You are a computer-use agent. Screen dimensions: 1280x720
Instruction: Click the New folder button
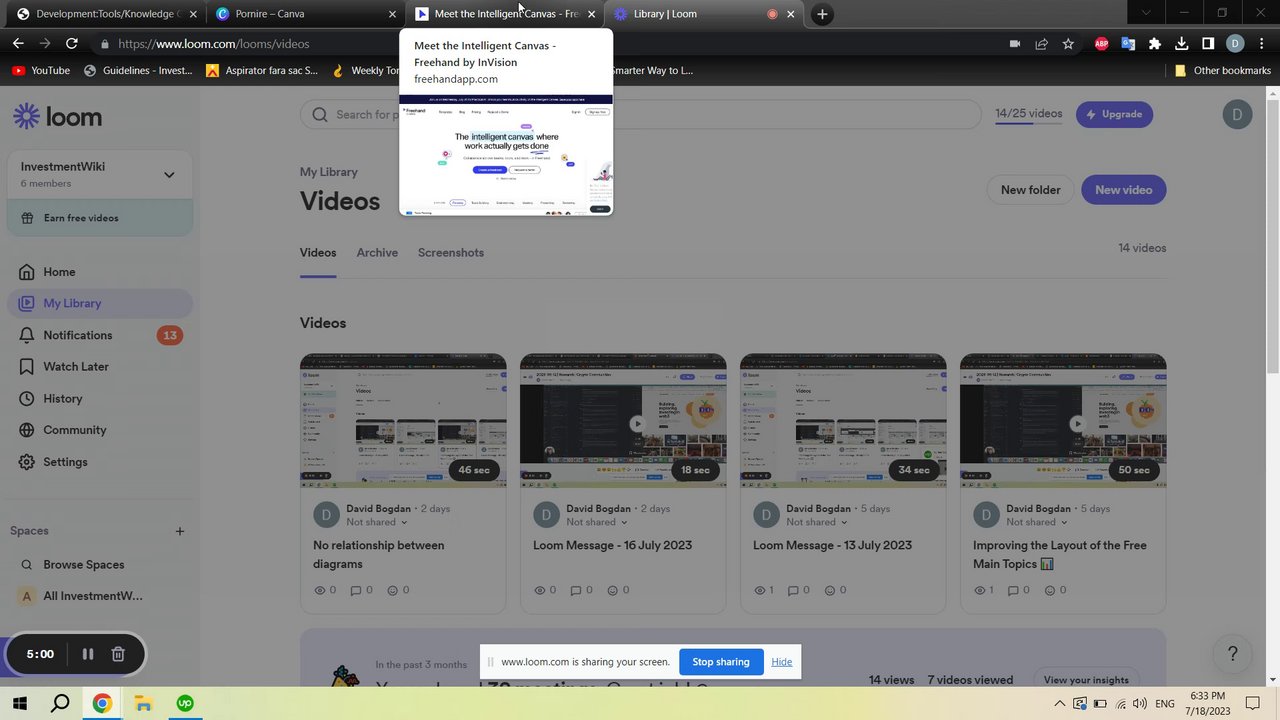[x=1030, y=190]
